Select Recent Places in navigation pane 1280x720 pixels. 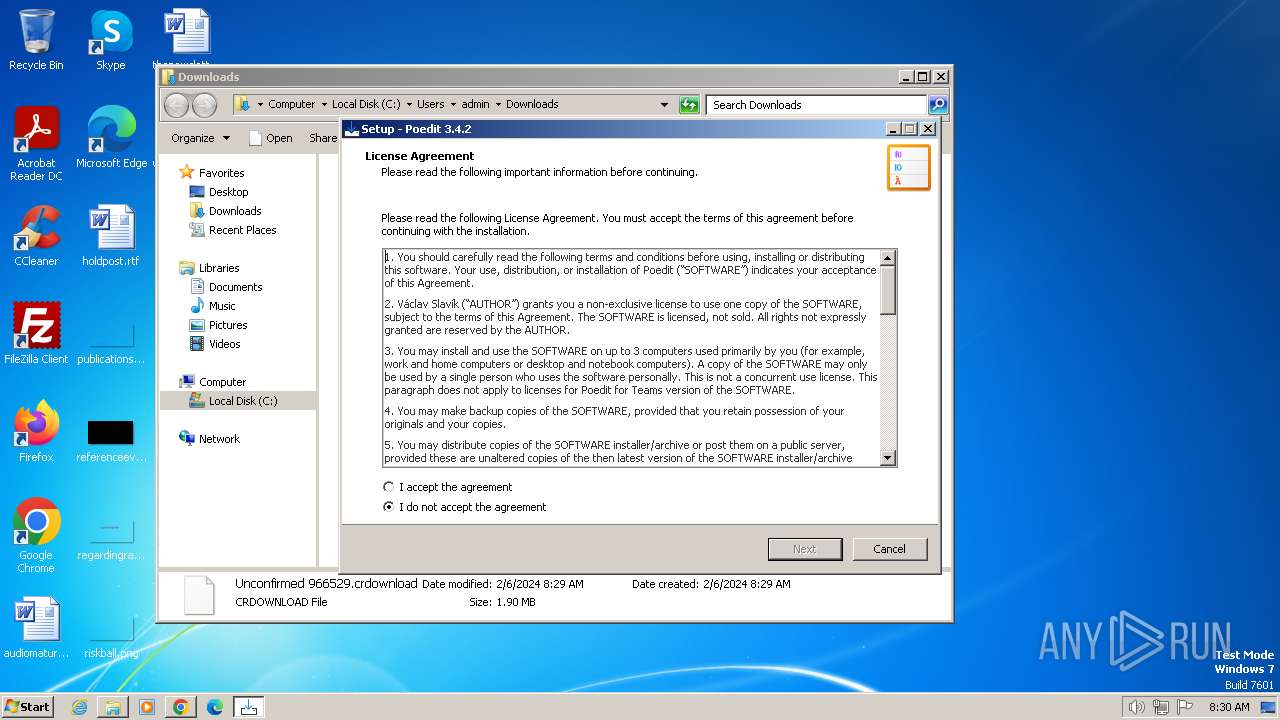[233, 230]
